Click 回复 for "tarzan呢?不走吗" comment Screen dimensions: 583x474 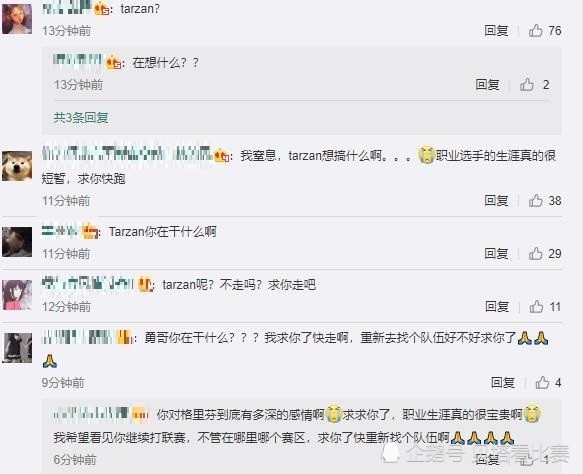tap(497, 307)
